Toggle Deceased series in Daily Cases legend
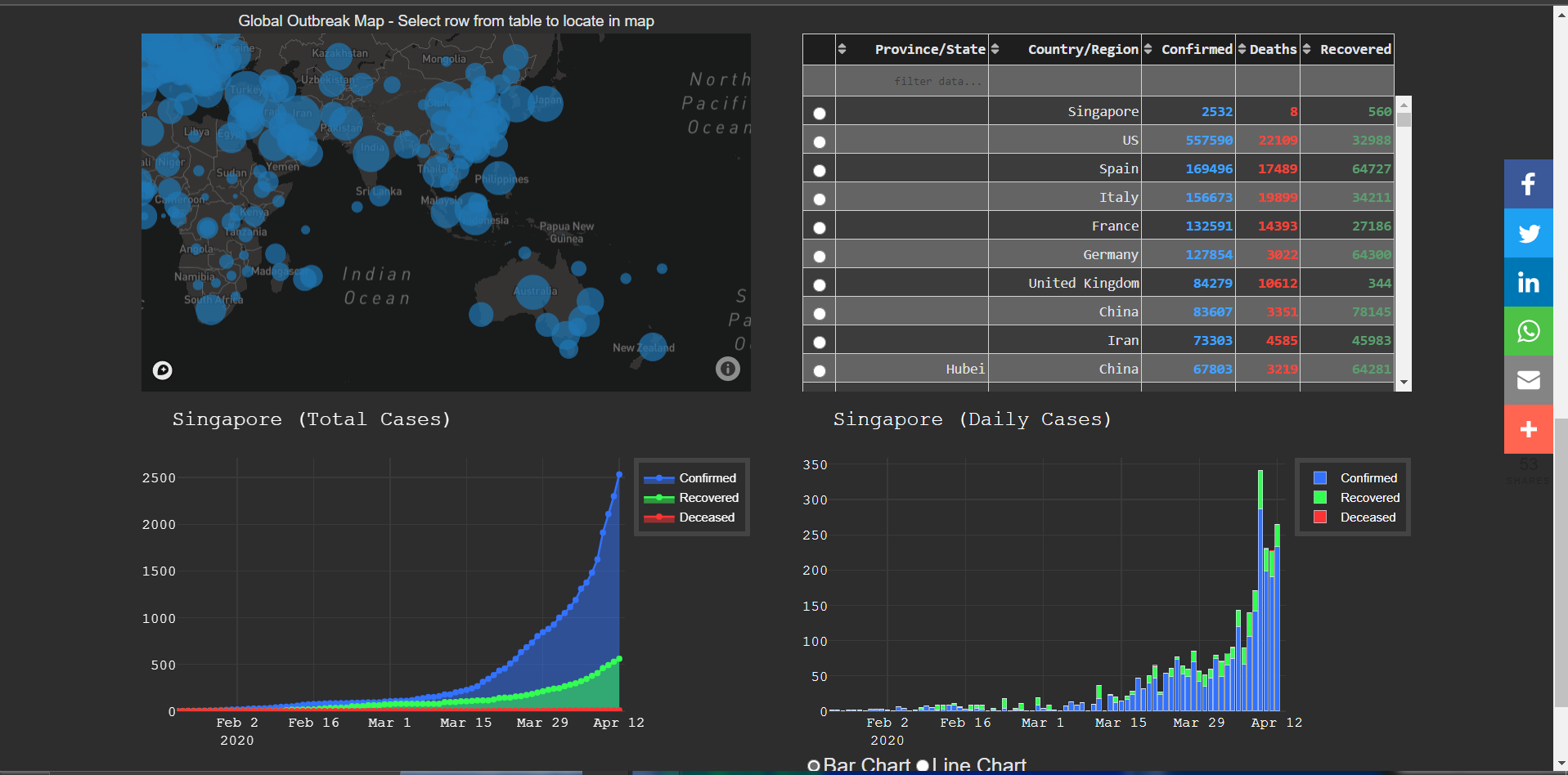This screenshot has width=1568, height=775. click(1356, 517)
